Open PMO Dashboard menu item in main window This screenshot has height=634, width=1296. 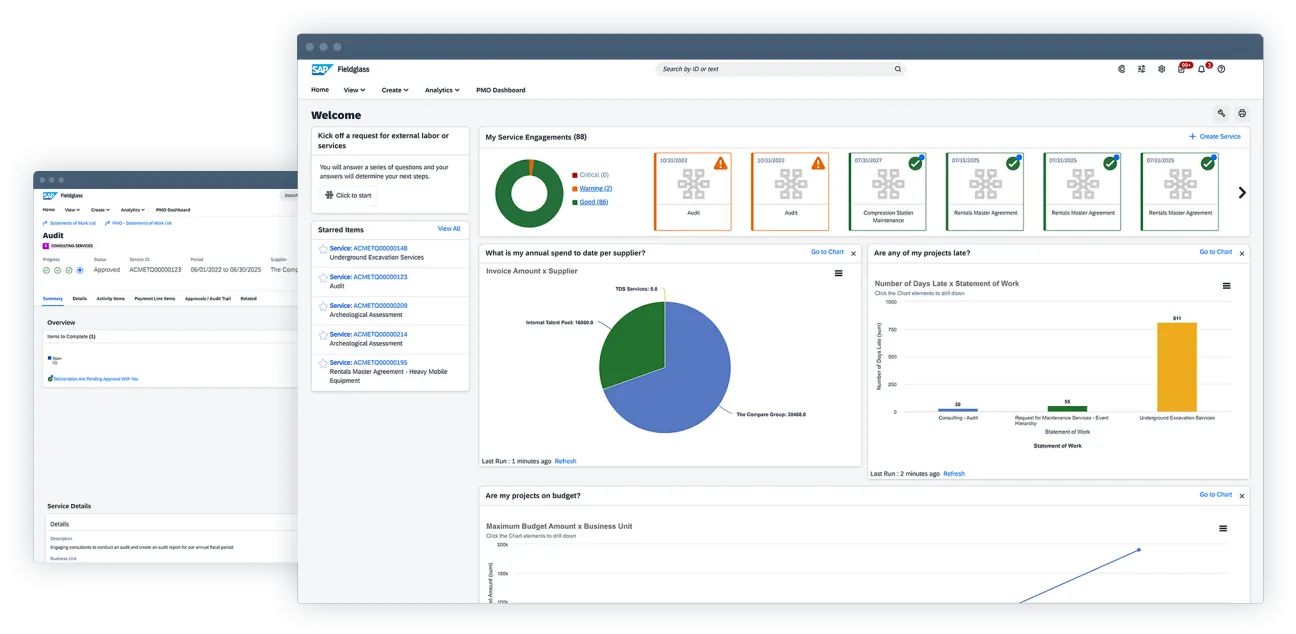(x=500, y=90)
